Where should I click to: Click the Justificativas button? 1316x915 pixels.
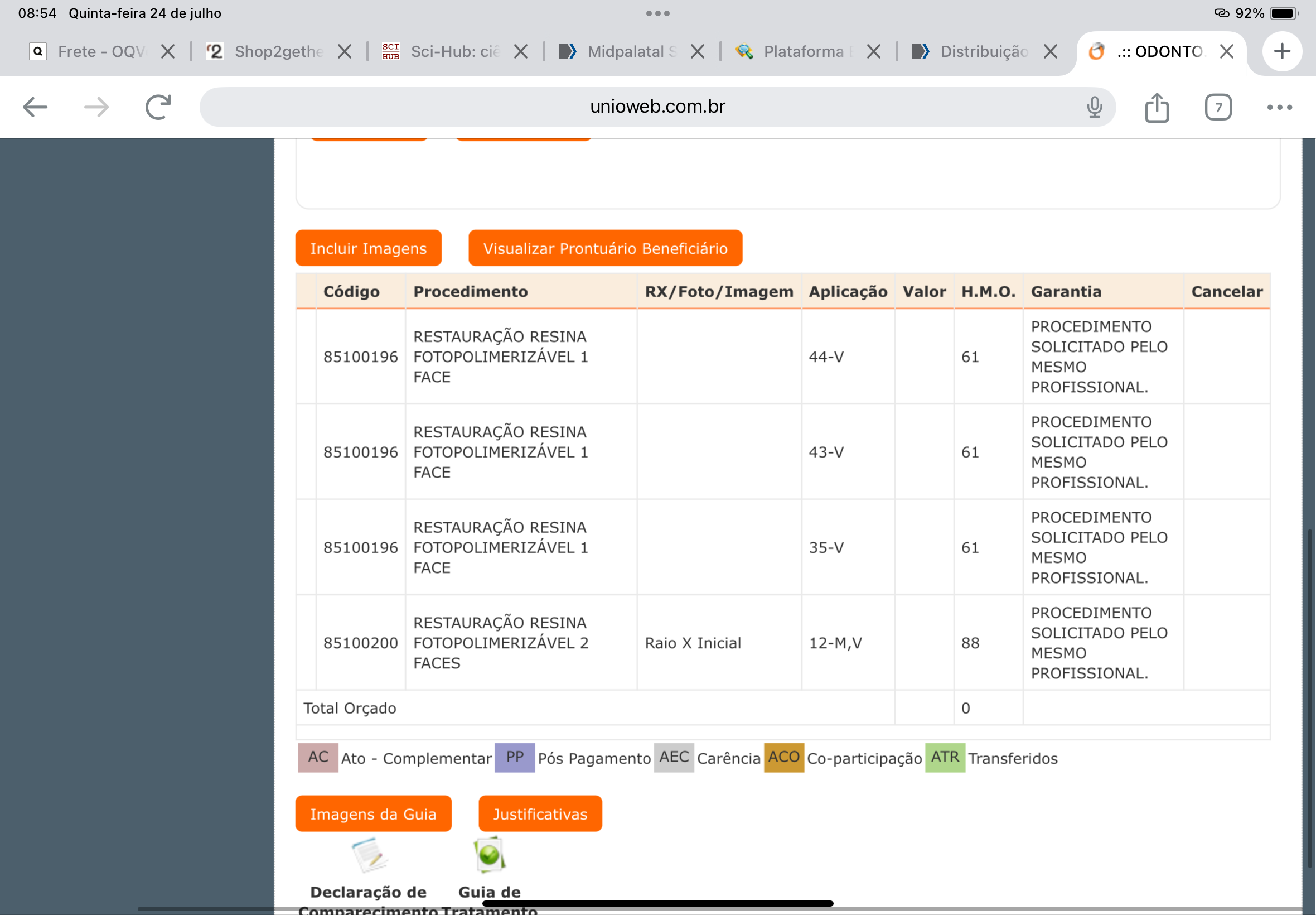[x=540, y=813]
